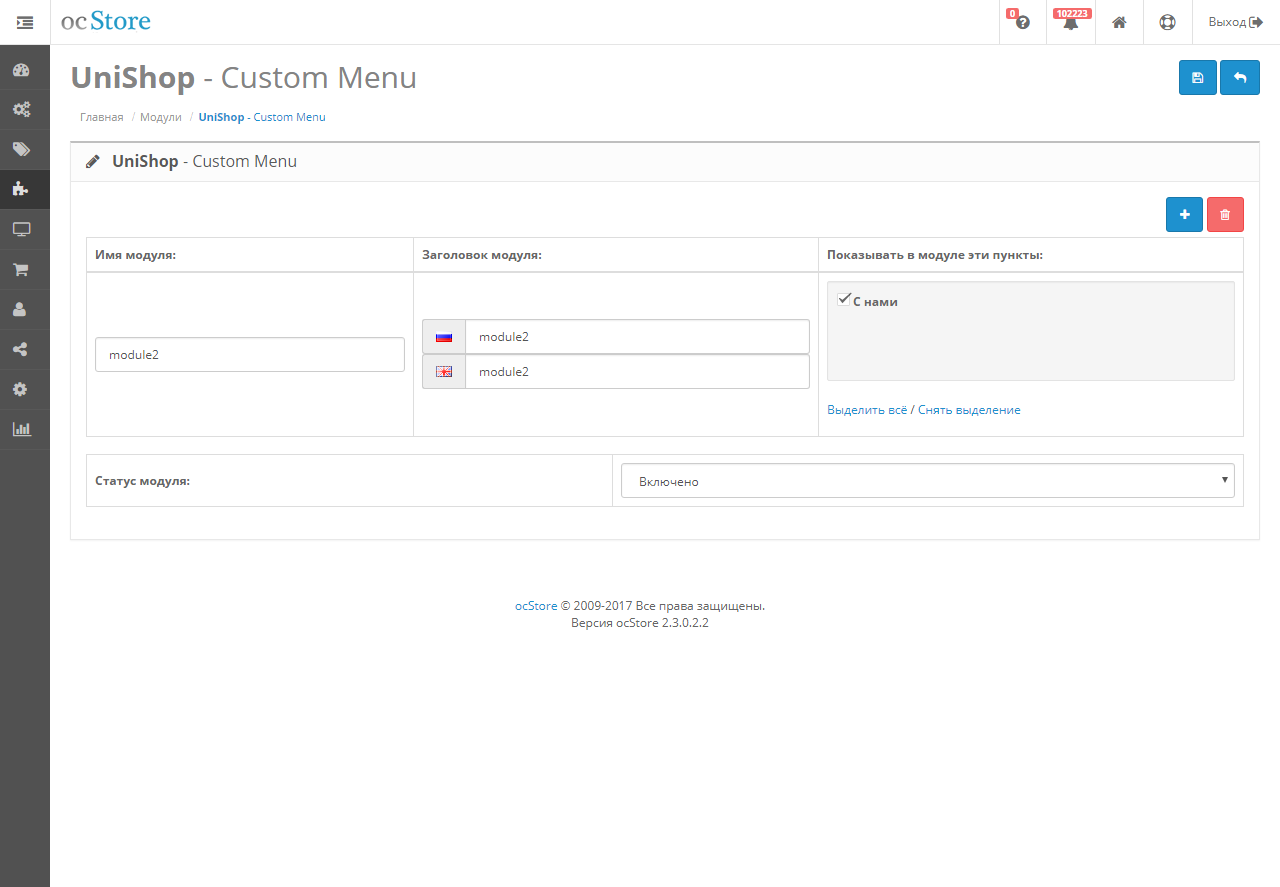The width and height of the screenshot is (1280, 887).
Task: Open the Catalog tag sidebar icon
Action: point(21,150)
